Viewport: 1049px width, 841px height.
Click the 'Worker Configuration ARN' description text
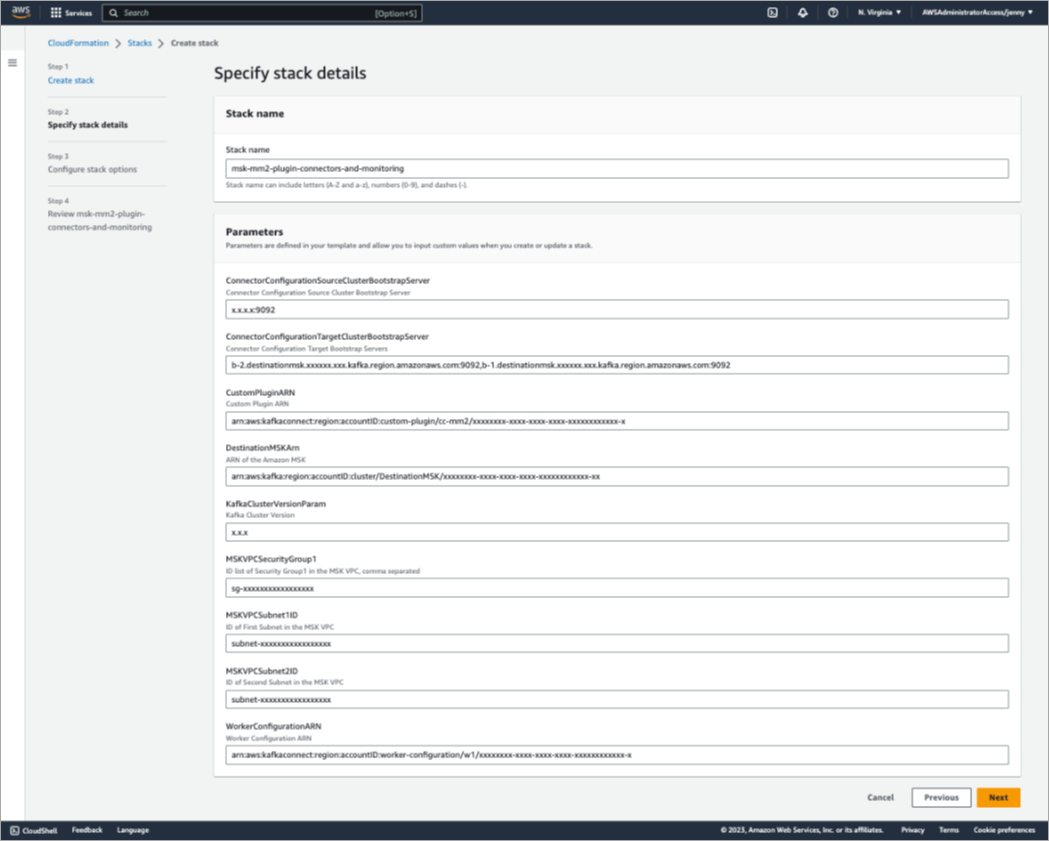(x=268, y=738)
